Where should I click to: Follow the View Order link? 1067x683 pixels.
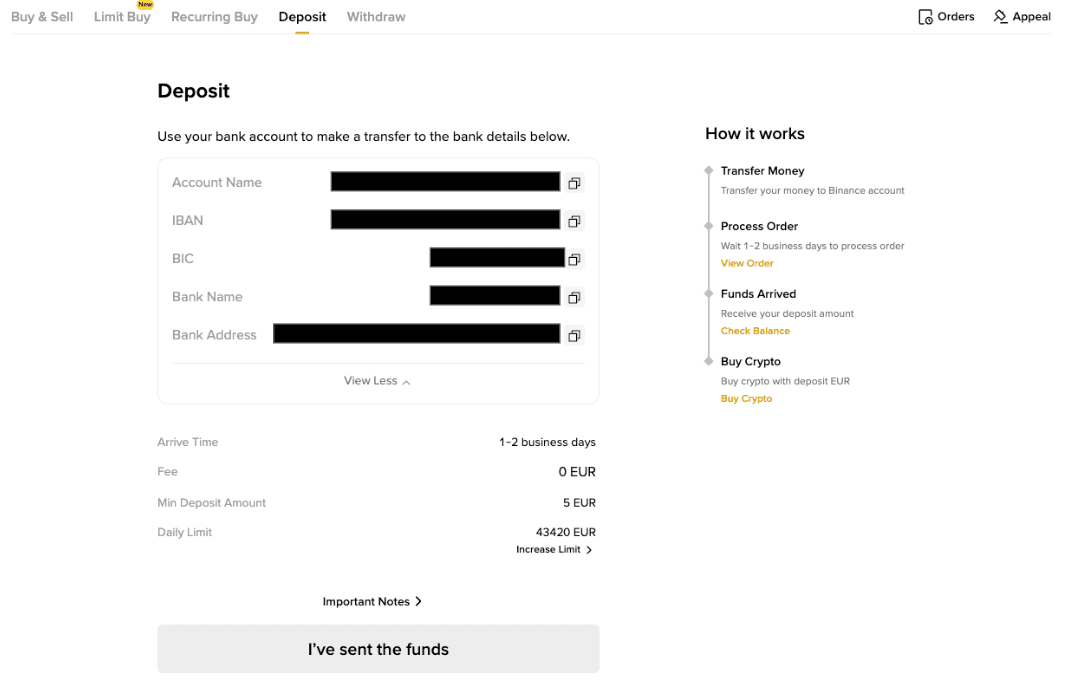pyautogui.click(x=747, y=264)
